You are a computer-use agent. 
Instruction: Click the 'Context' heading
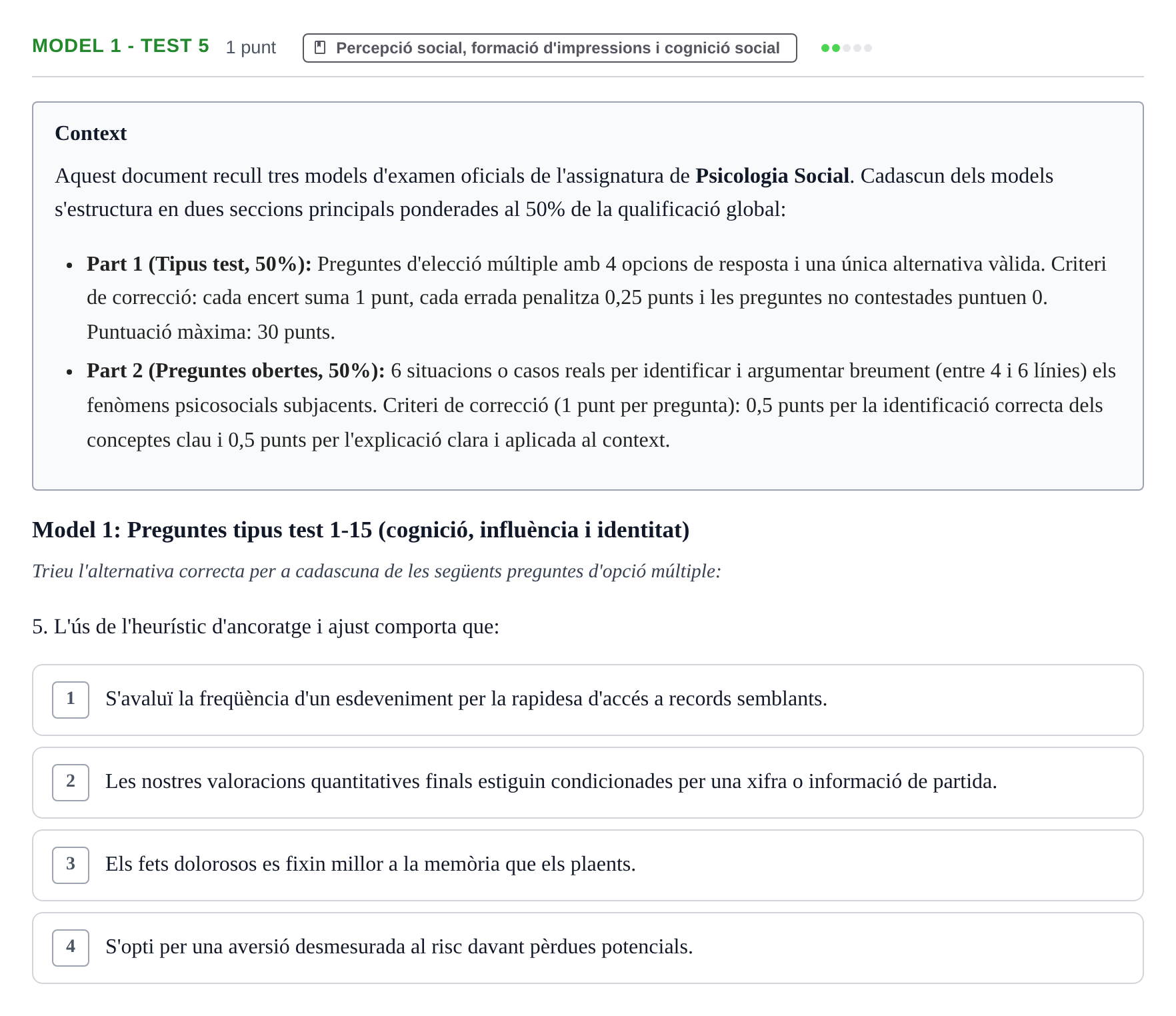pos(91,133)
